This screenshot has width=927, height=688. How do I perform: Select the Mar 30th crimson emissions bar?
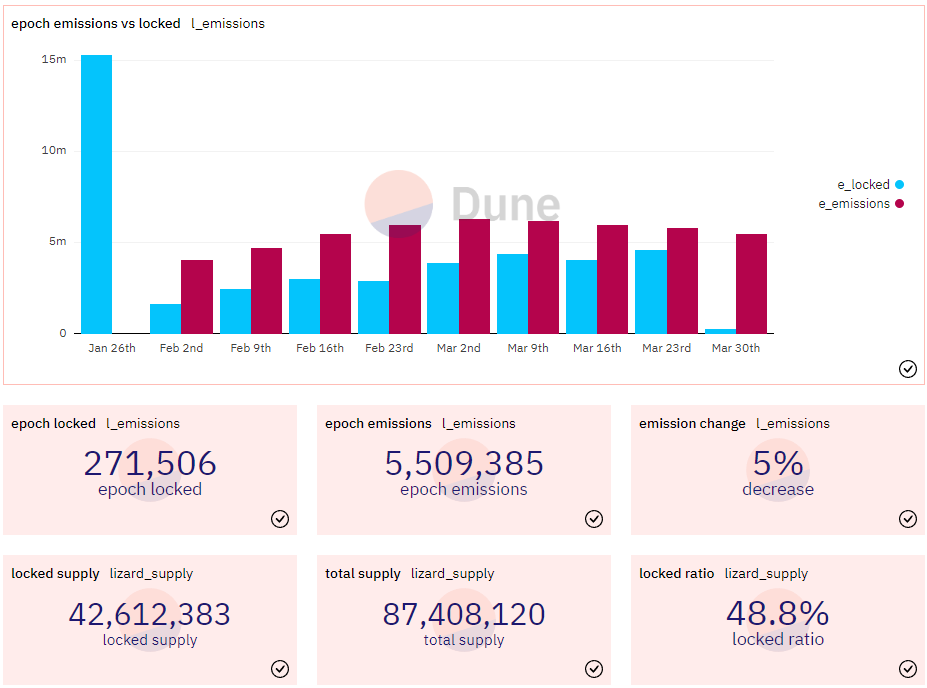tap(751, 284)
